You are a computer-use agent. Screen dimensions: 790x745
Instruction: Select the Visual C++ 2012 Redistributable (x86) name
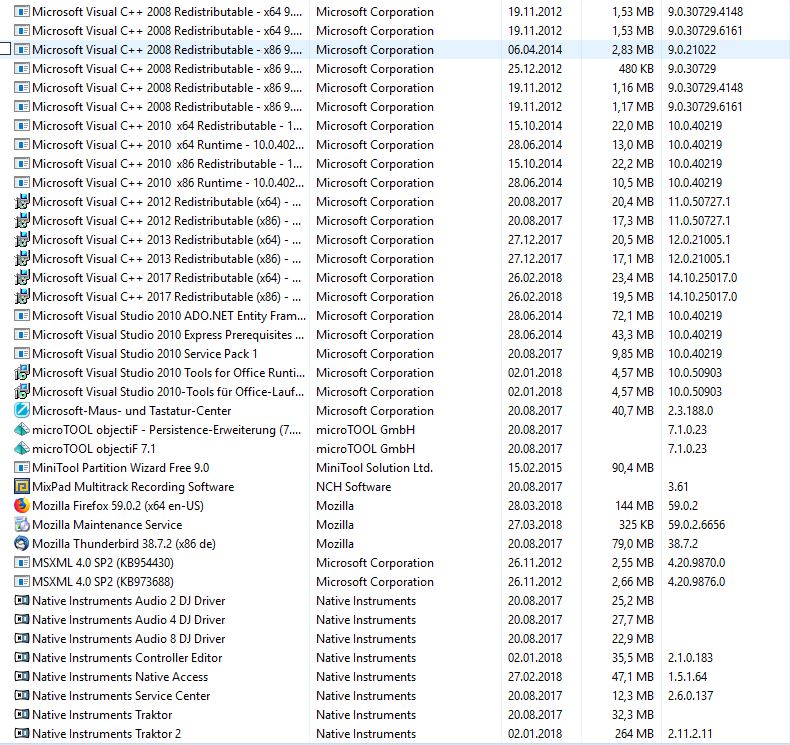[x=167, y=221]
